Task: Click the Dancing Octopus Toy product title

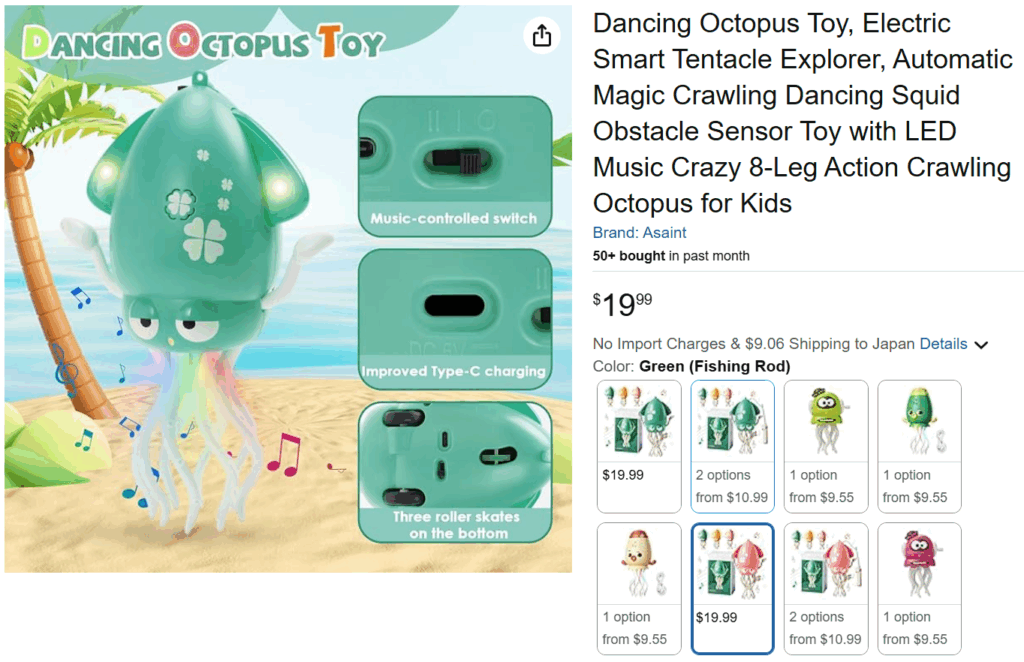Action: point(803,113)
